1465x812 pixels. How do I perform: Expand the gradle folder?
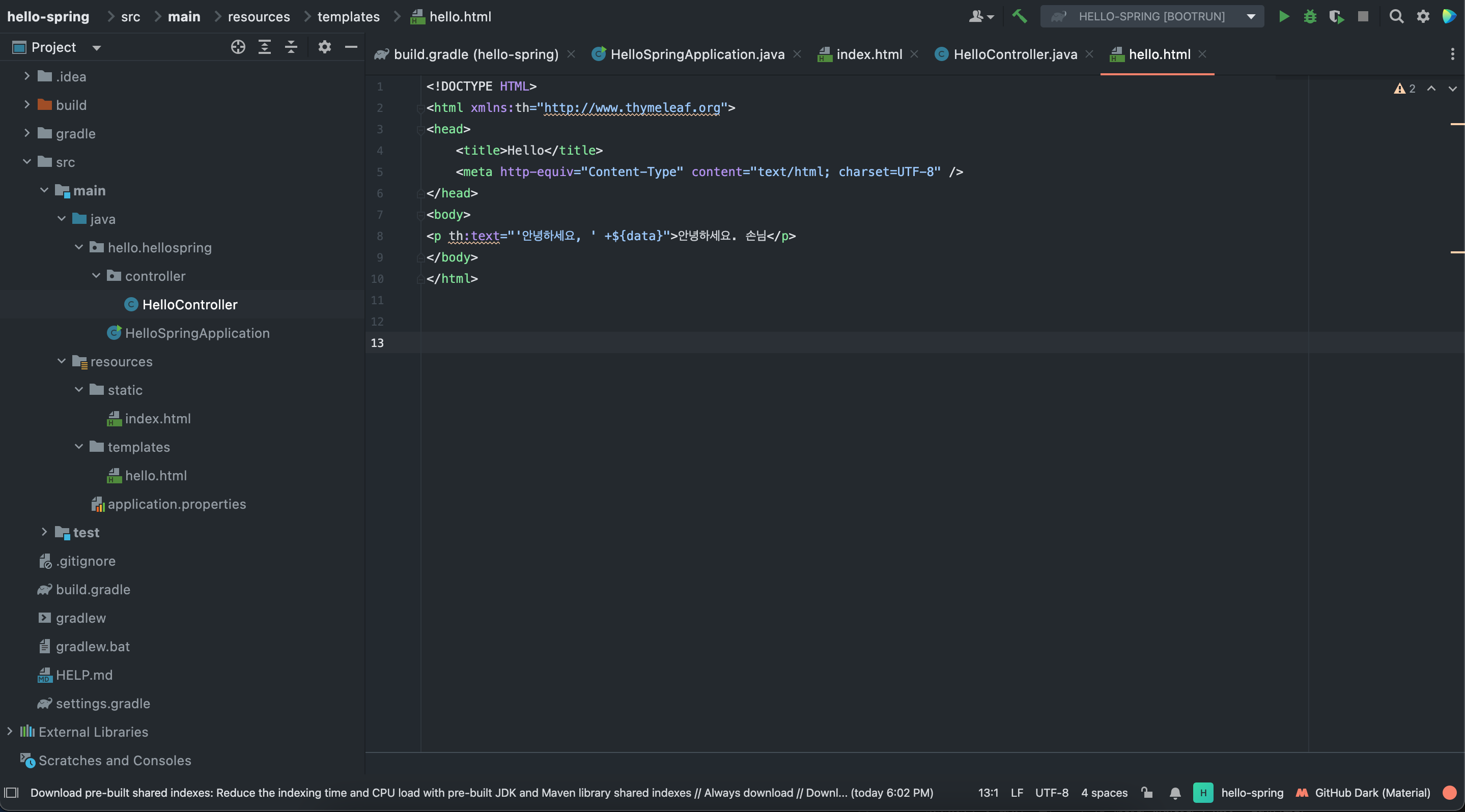click(27, 133)
